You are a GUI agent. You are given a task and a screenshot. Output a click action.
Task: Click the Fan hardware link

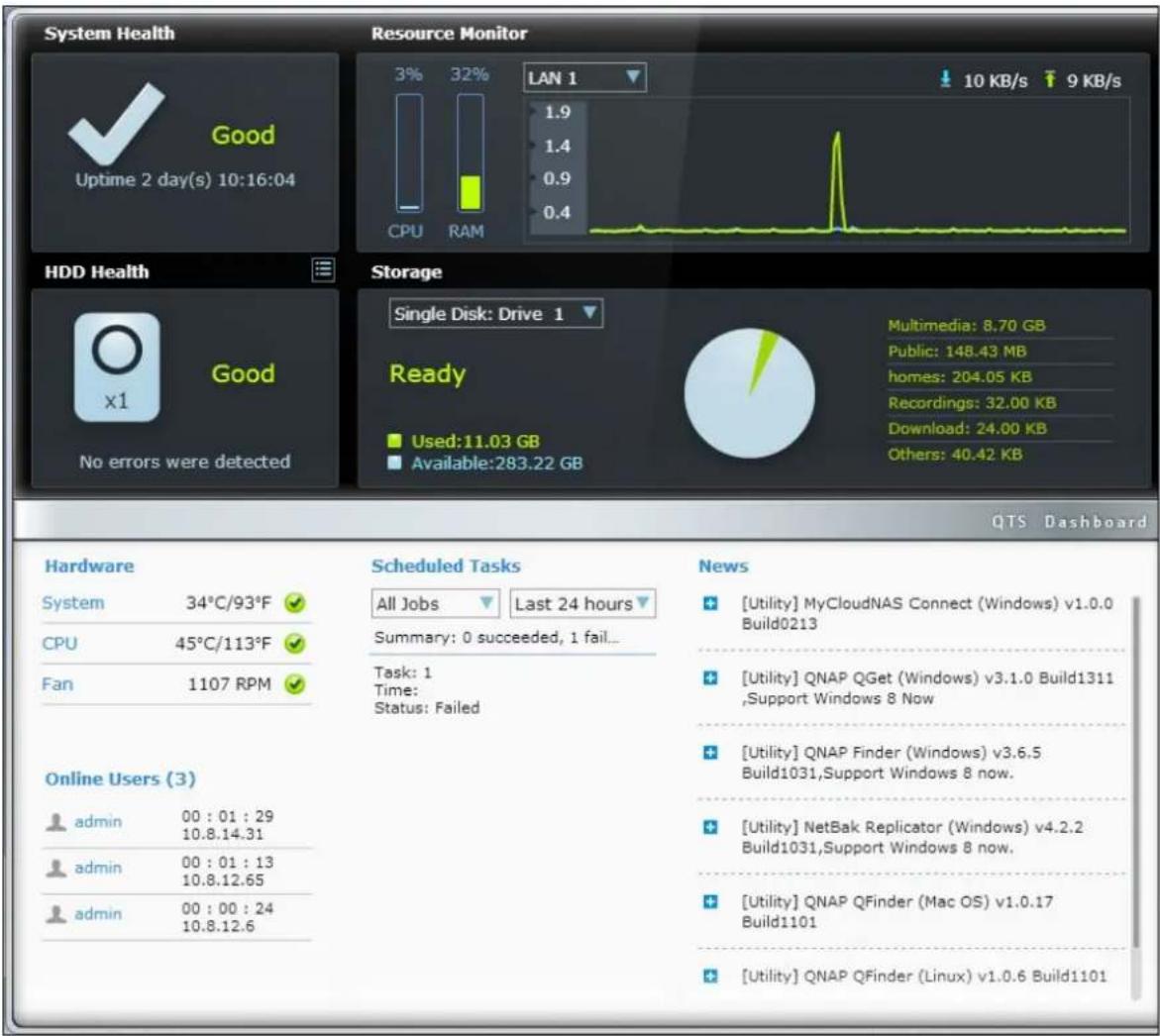pyautogui.click(x=57, y=684)
